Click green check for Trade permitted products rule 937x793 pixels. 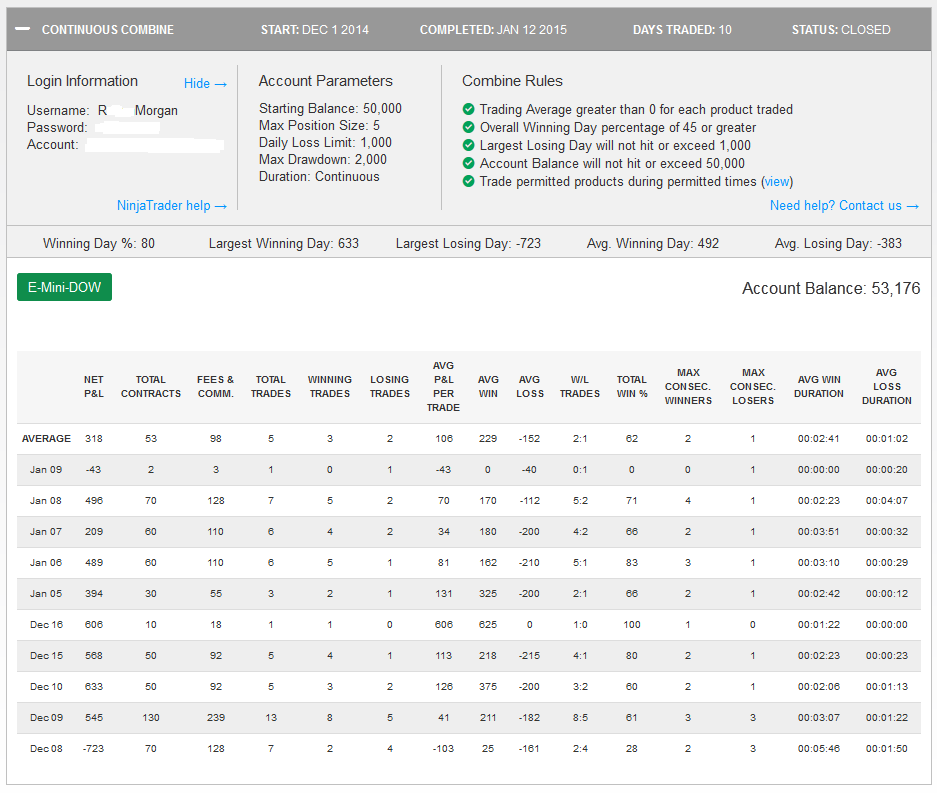468,180
